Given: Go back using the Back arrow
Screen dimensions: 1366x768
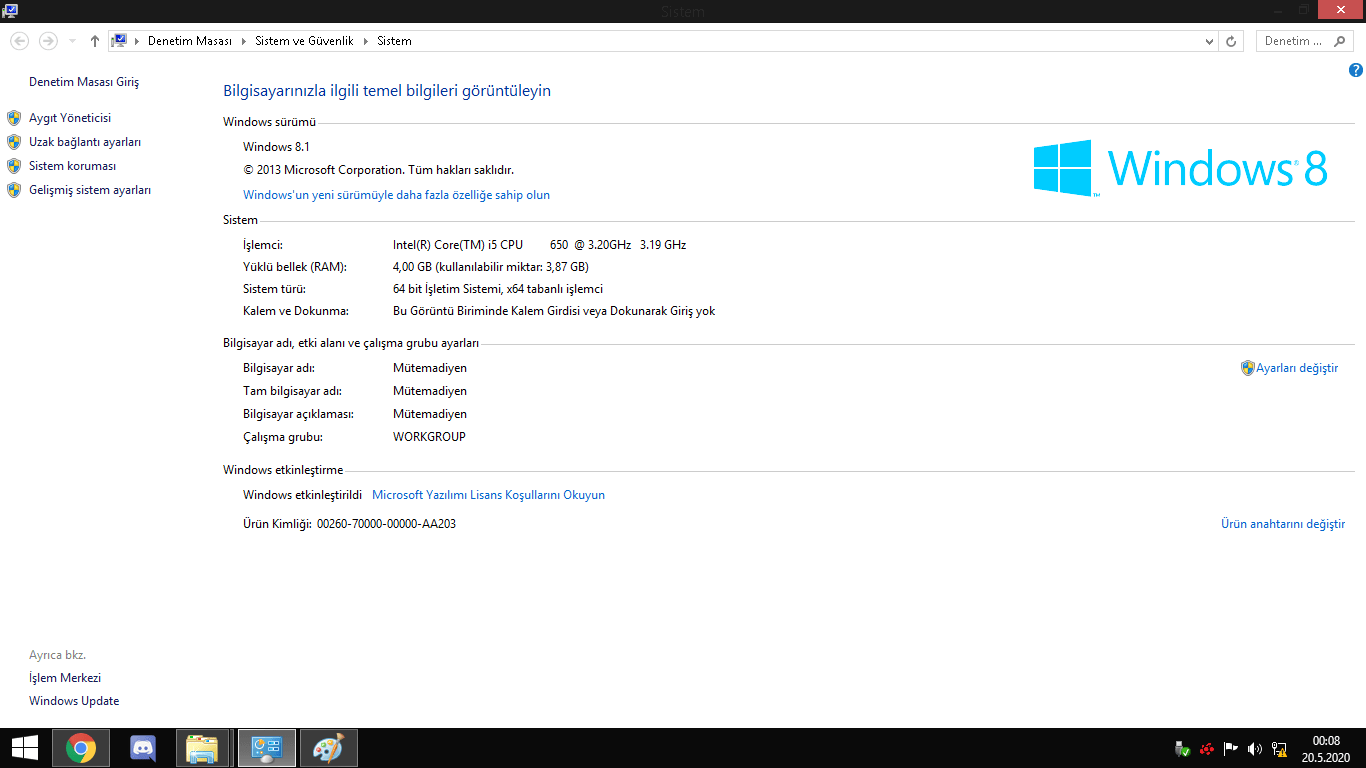Looking at the screenshot, I should tap(20, 41).
